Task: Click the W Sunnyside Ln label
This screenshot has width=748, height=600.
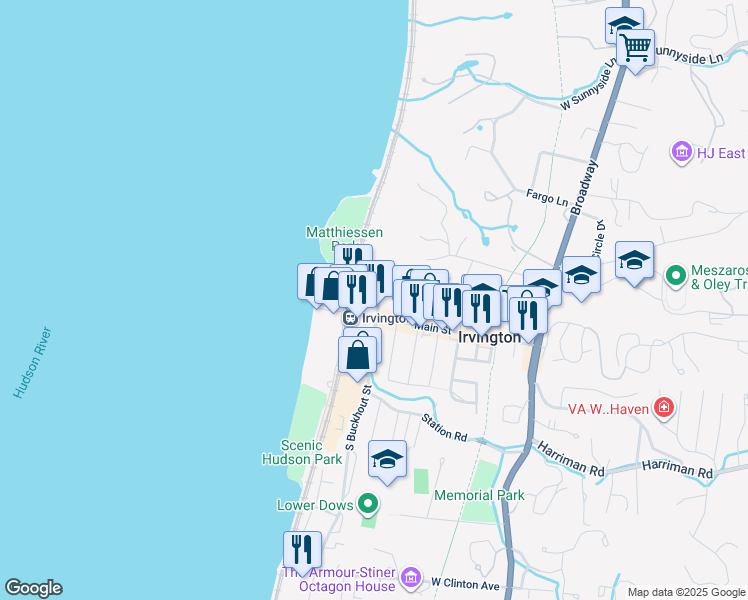Action: [589, 84]
